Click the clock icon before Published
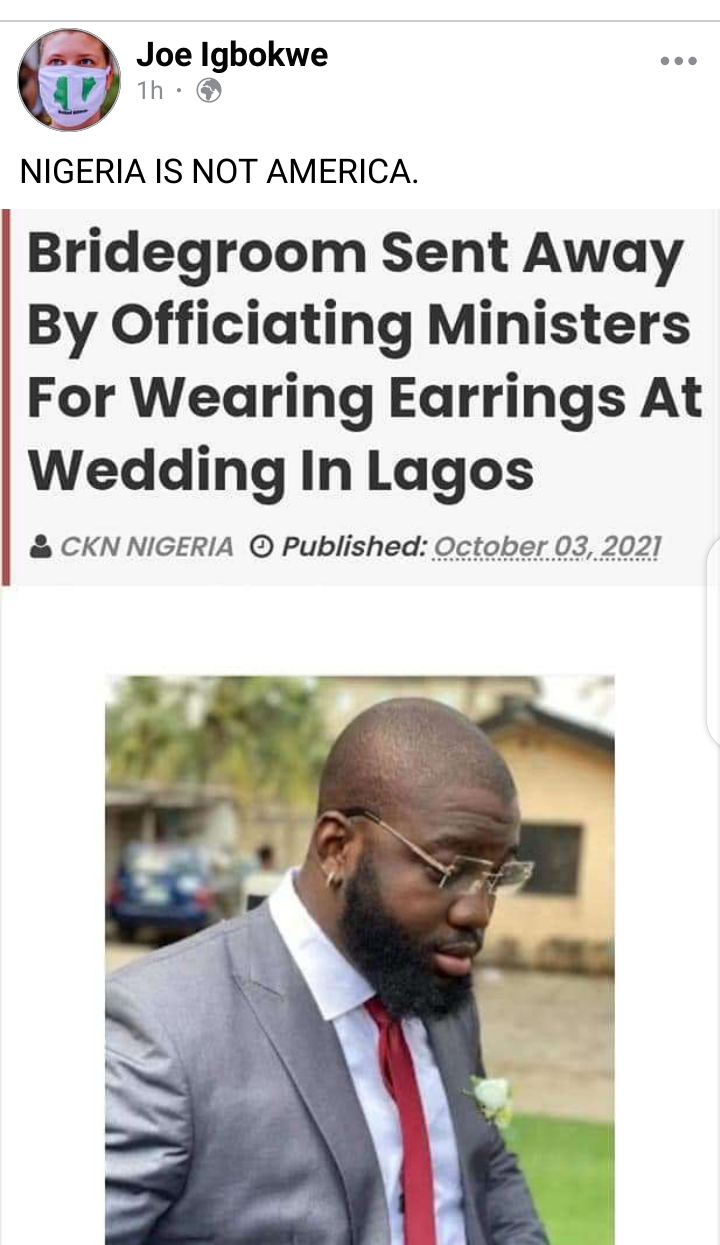 [x=260, y=547]
